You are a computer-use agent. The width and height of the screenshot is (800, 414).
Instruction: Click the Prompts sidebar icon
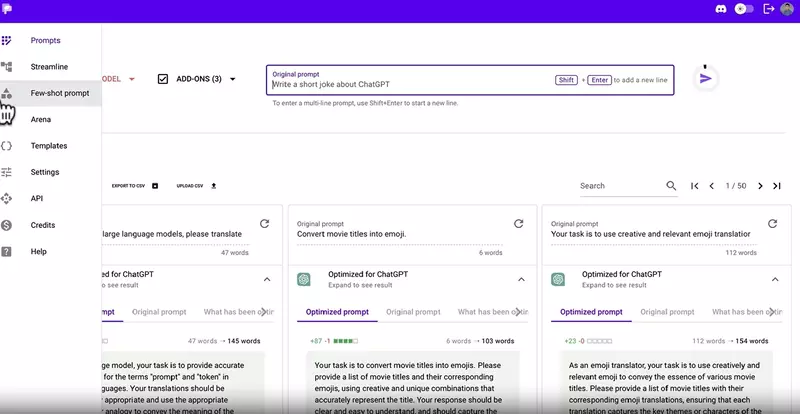click(x=6, y=40)
